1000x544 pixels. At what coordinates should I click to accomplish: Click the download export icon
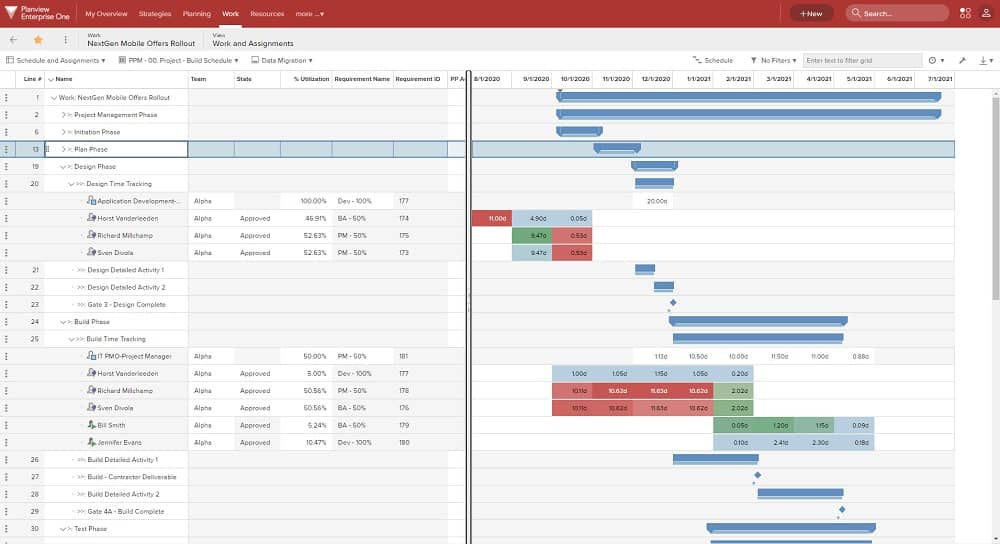pos(986,61)
